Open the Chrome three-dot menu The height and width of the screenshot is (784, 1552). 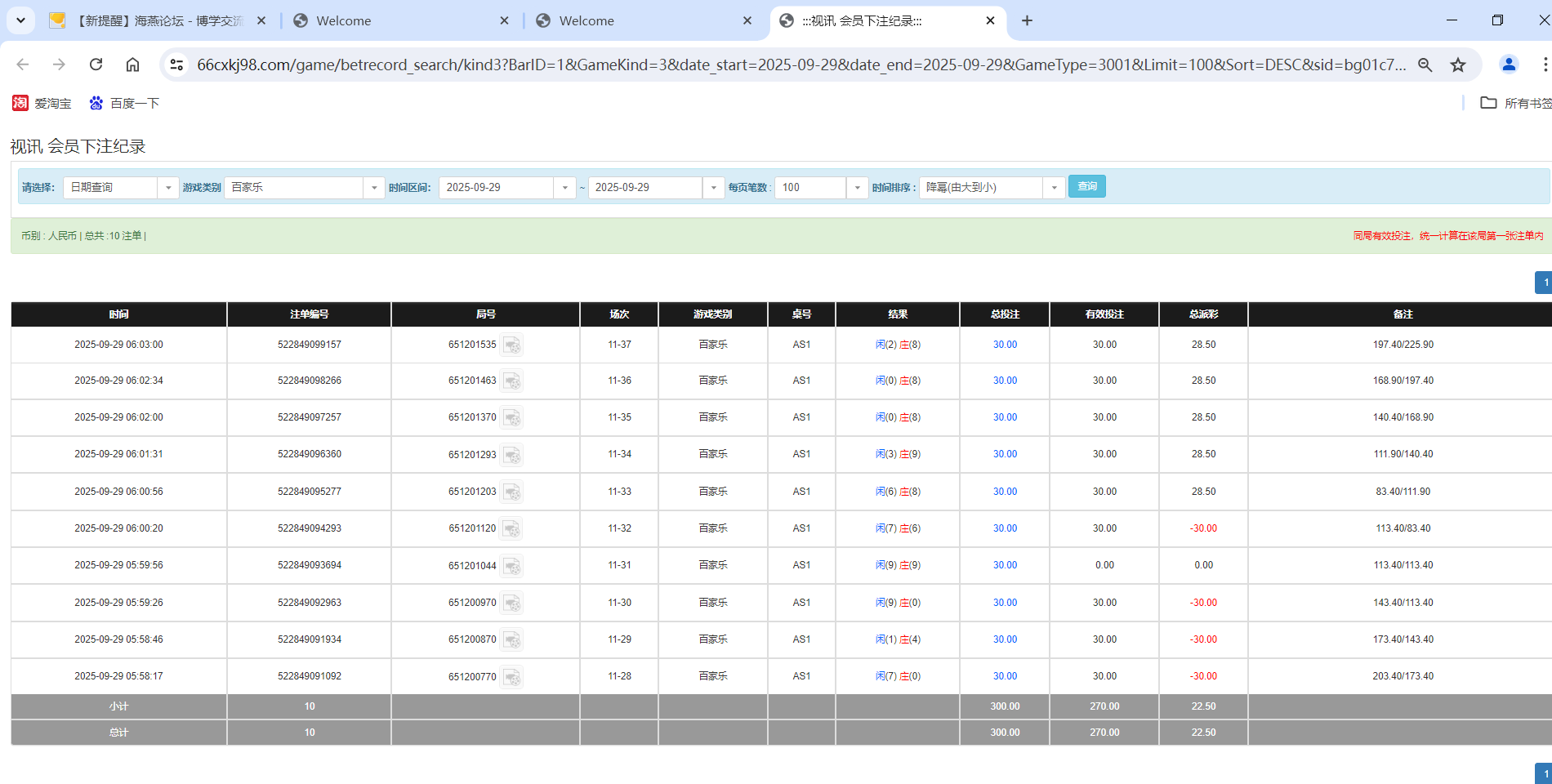pos(1545,65)
